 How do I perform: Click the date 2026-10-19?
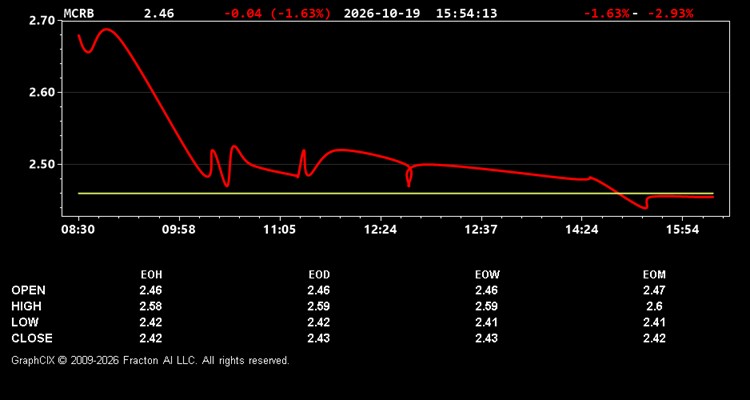382,13
